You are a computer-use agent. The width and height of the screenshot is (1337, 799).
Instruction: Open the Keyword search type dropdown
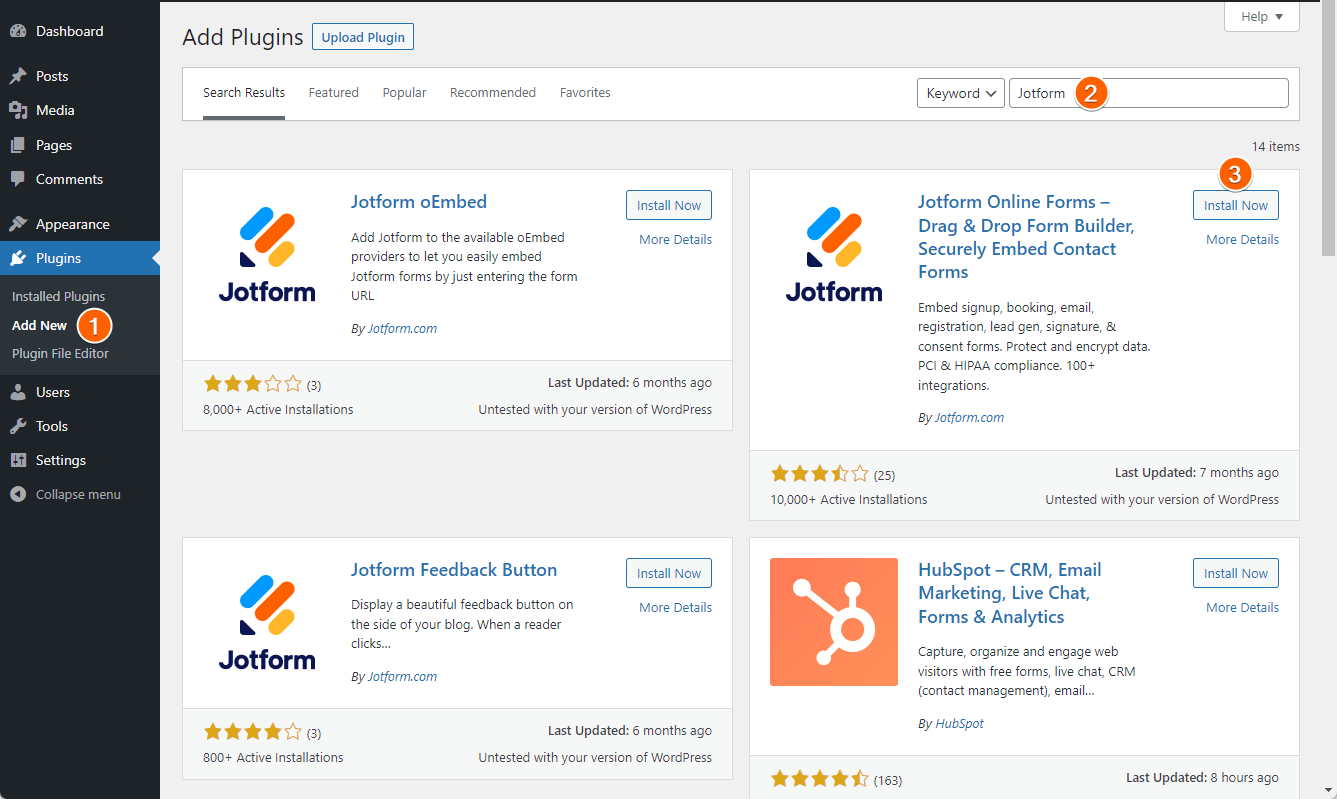pos(960,93)
